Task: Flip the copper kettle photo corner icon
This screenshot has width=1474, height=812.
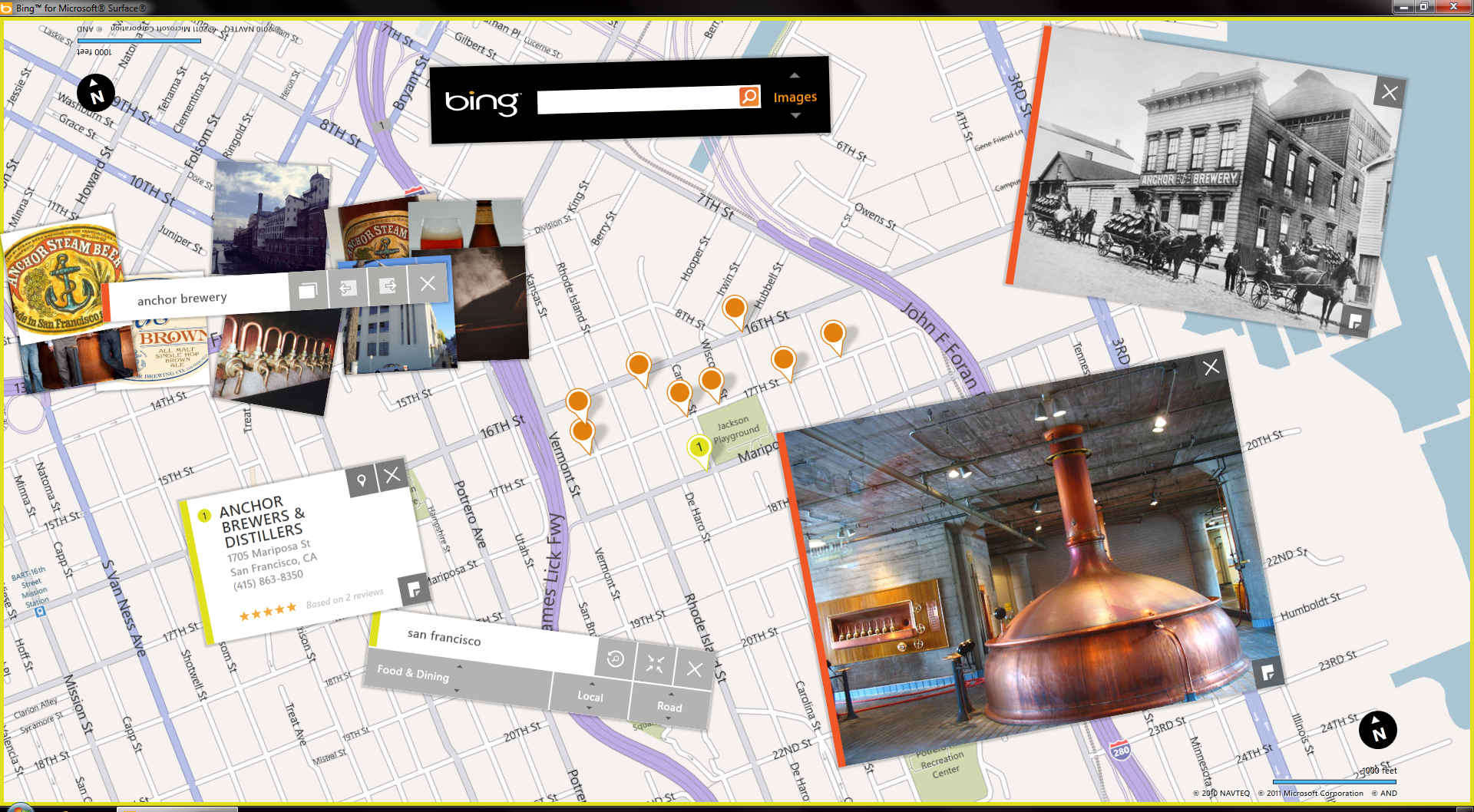Action: [1267, 673]
